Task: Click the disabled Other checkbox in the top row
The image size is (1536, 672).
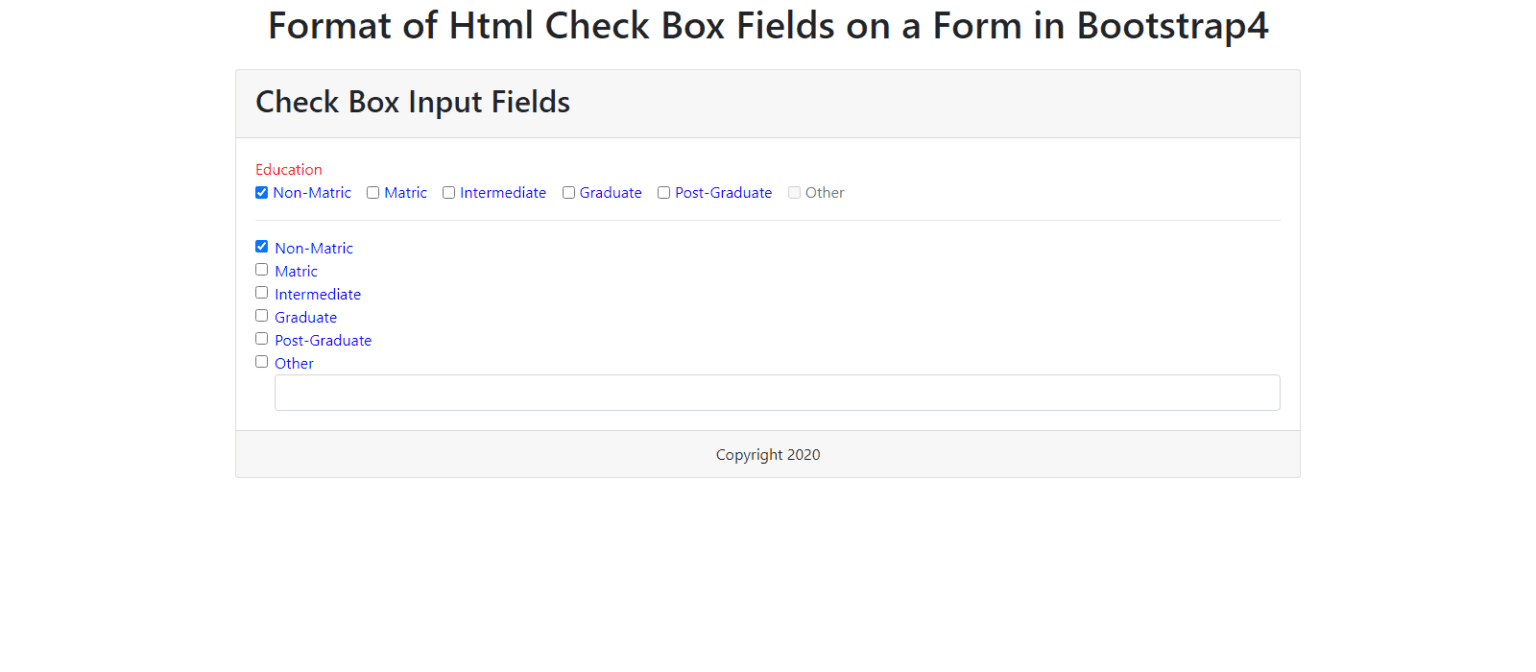Action: (794, 192)
